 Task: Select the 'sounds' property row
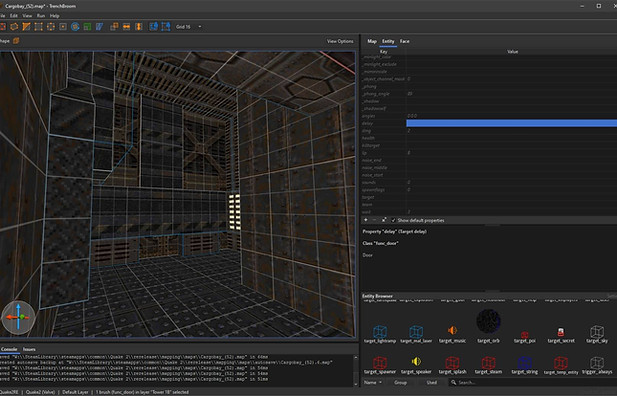(x=489, y=182)
